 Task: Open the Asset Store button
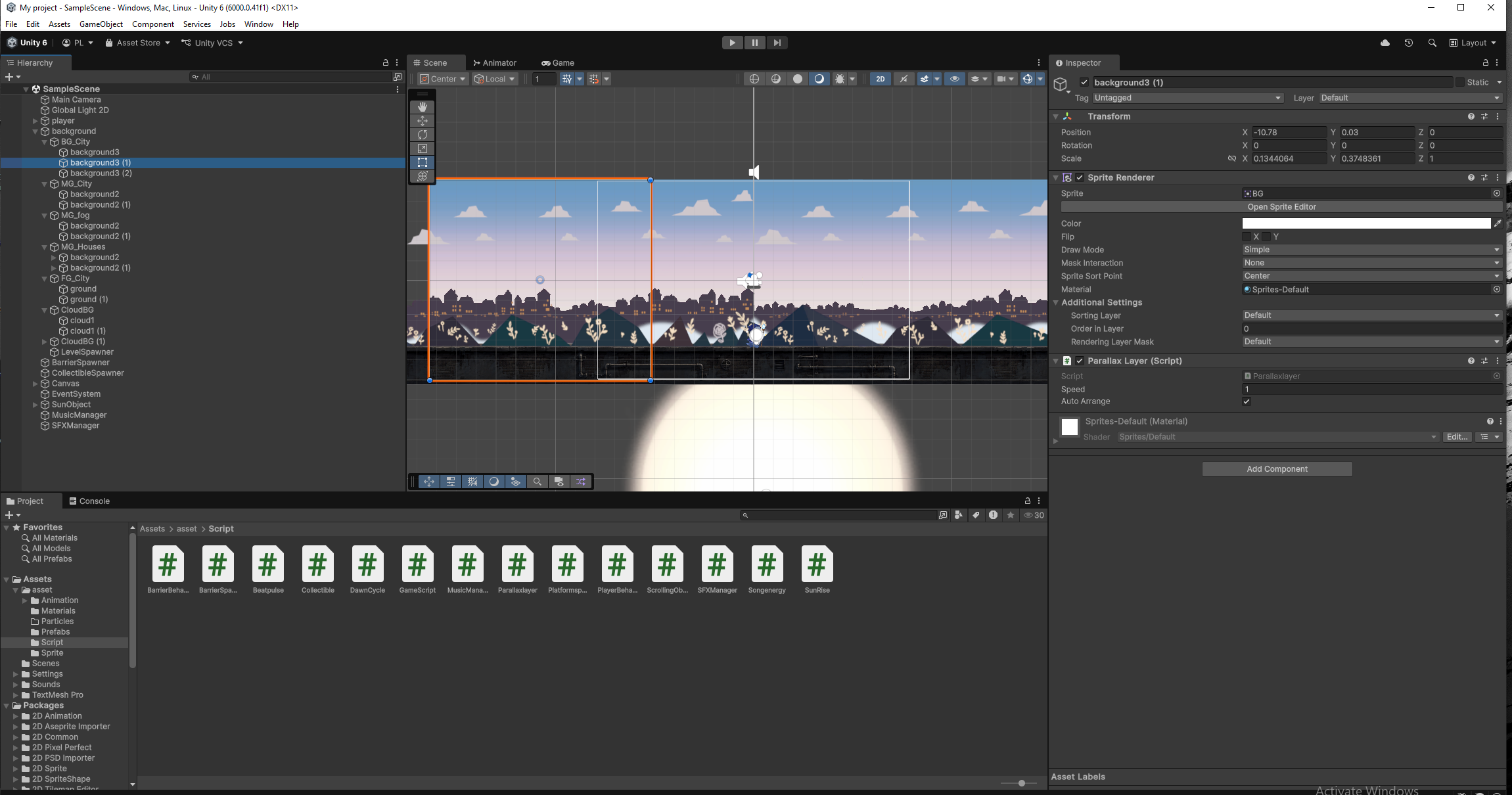[x=138, y=43]
